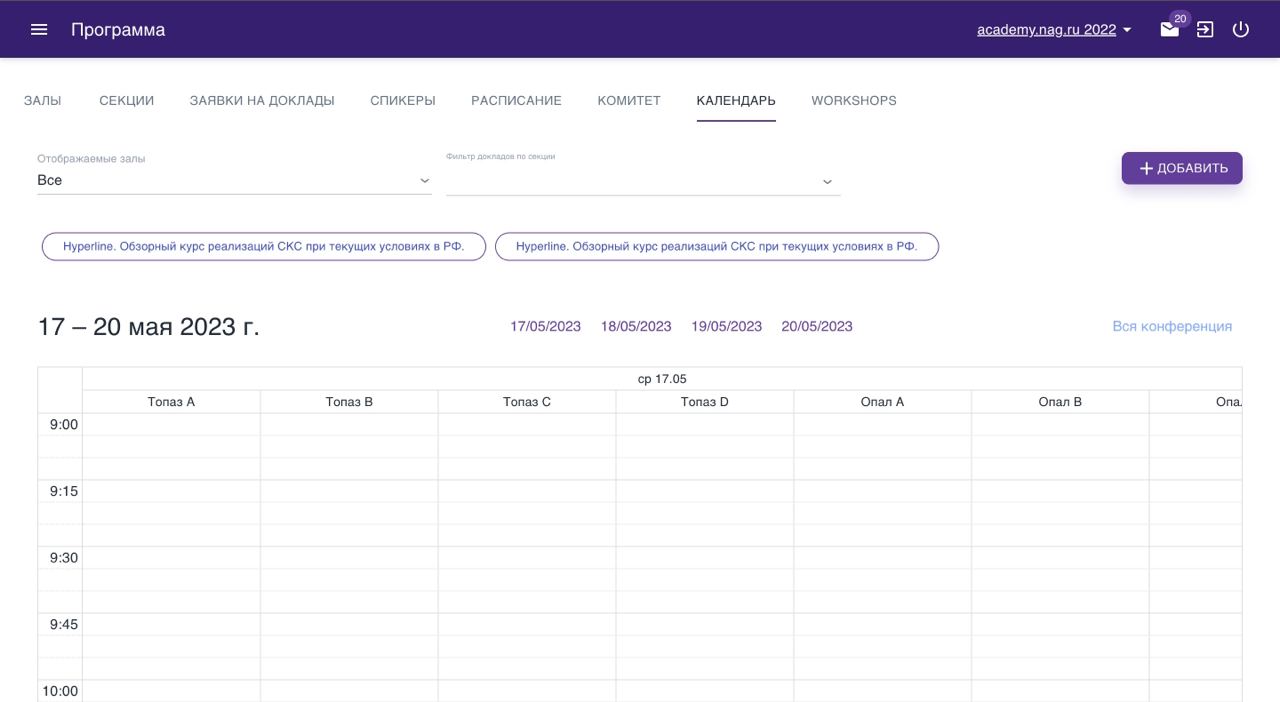Open the displayed halls dropdown
Image resolution: width=1280 pixels, height=702 pixels.
pyautogui.click(x=234, y=180)
